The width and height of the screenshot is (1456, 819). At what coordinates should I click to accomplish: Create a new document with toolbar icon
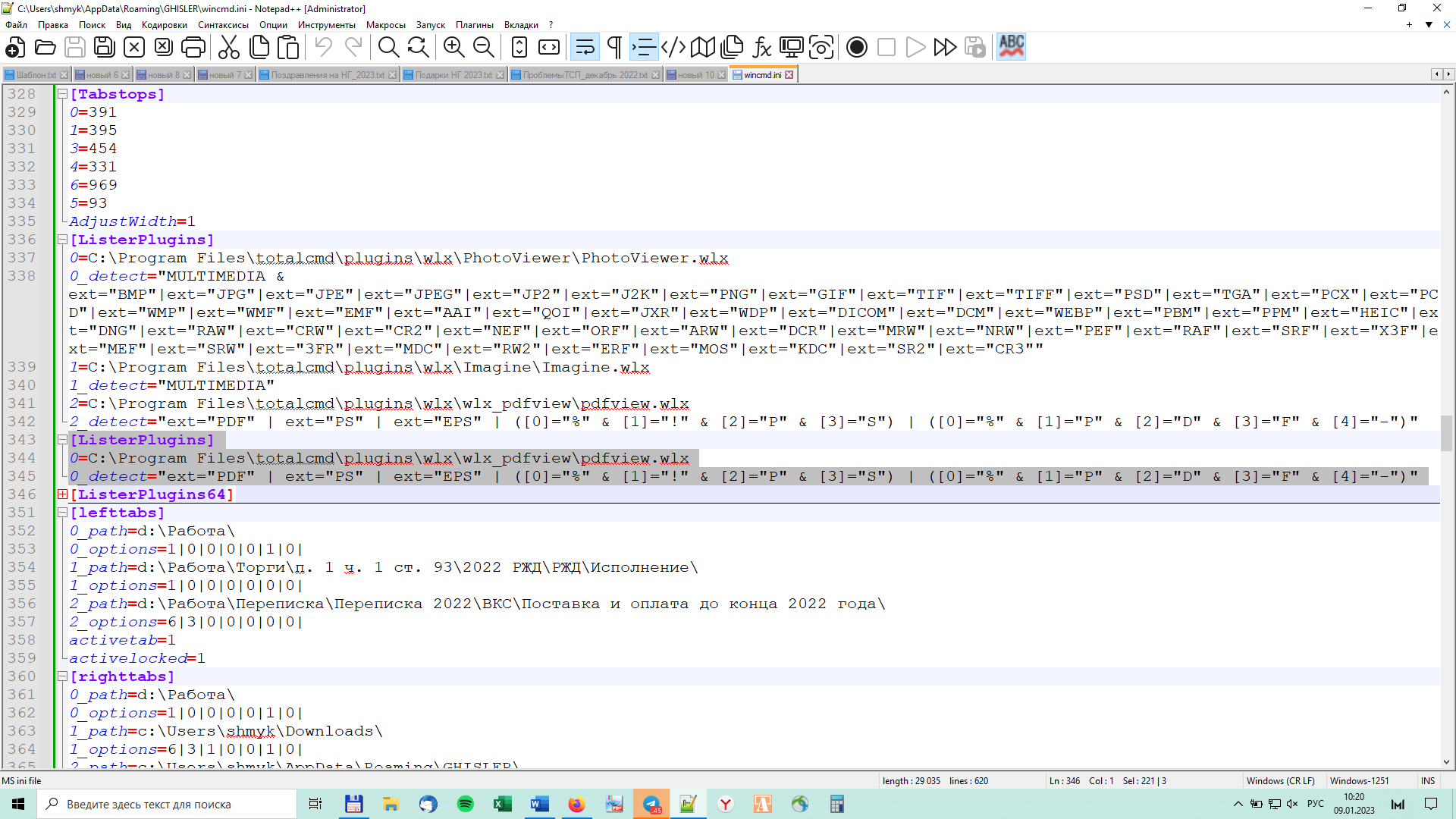[x=15, y=47]
